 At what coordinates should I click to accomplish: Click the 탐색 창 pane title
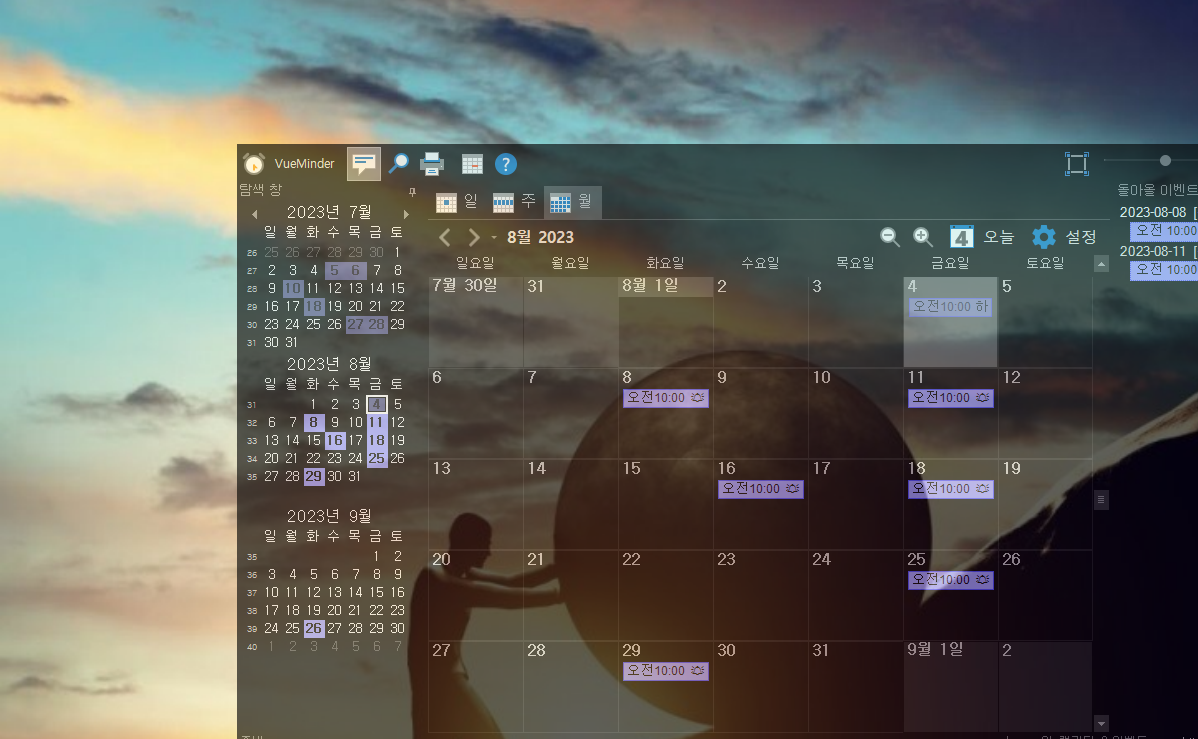(261, 189)
